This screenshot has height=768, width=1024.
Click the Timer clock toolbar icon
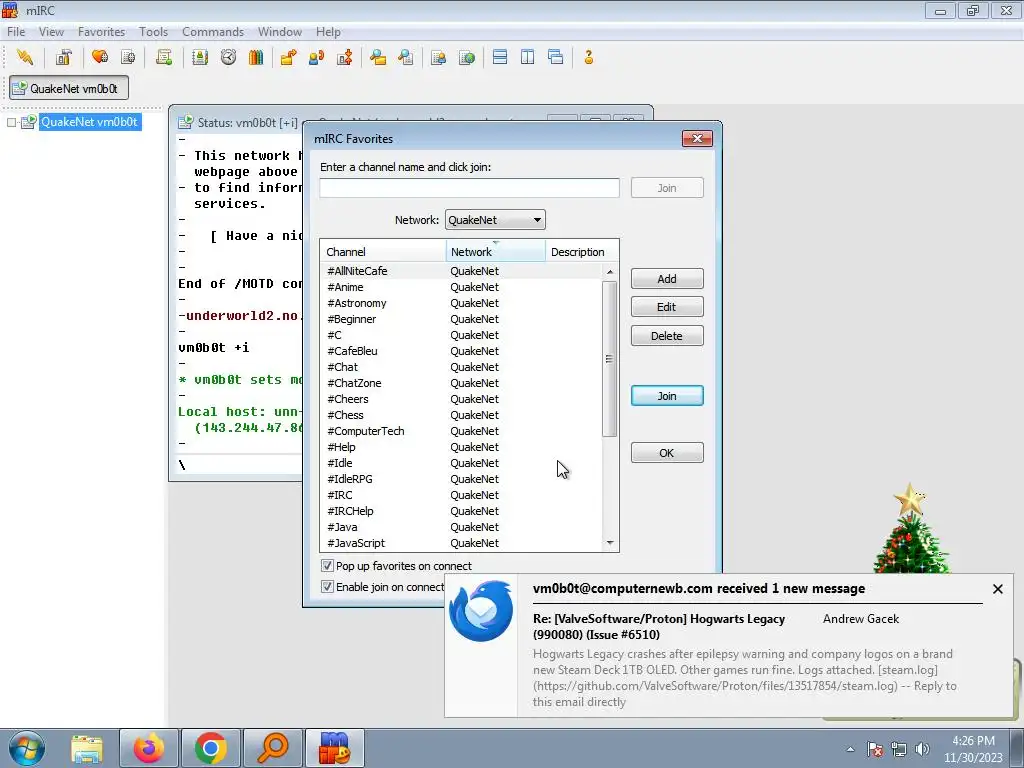pyautogui.click(x=228, y=57)
